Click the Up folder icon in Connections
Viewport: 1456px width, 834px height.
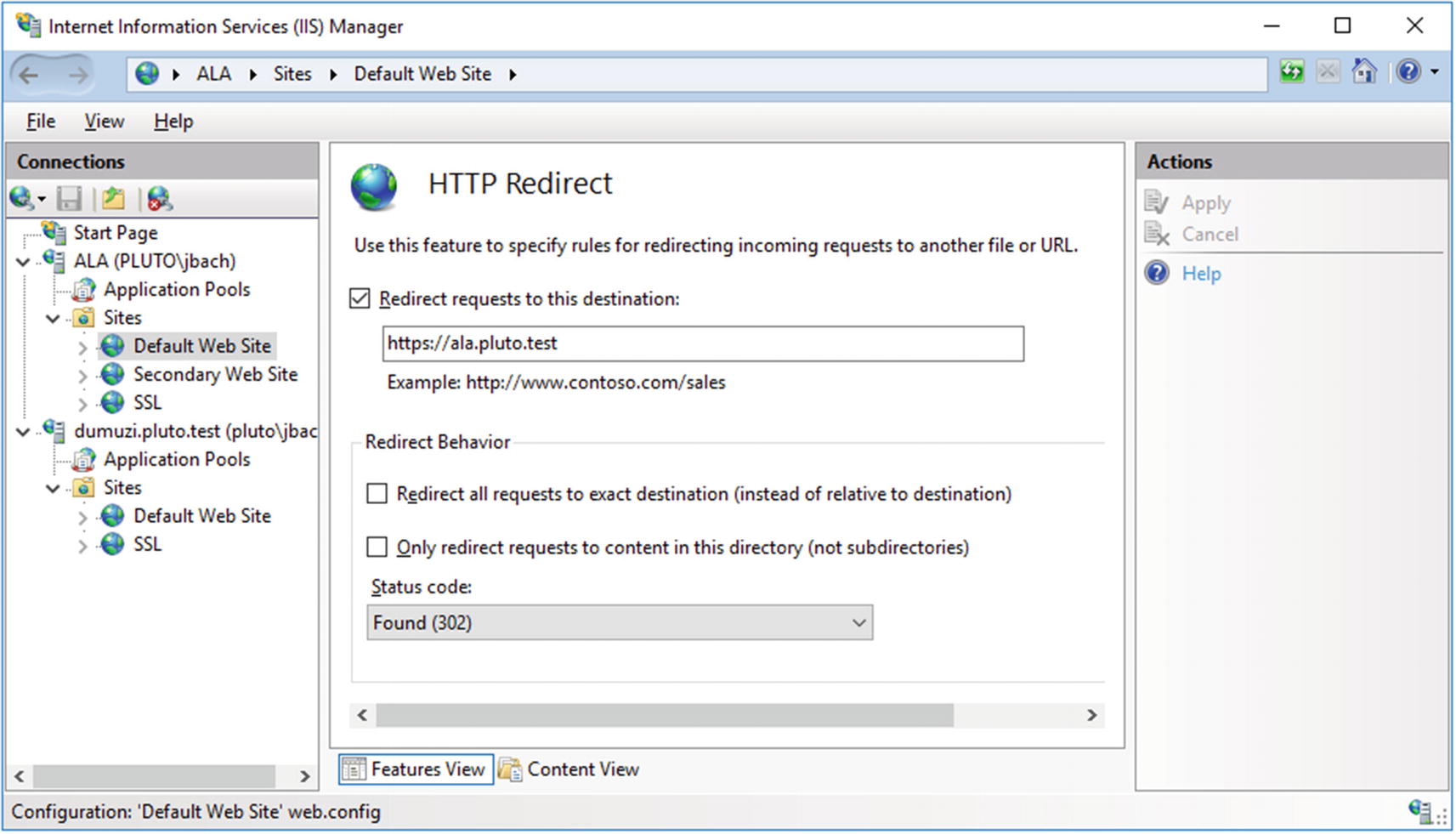tap(113, 199)
